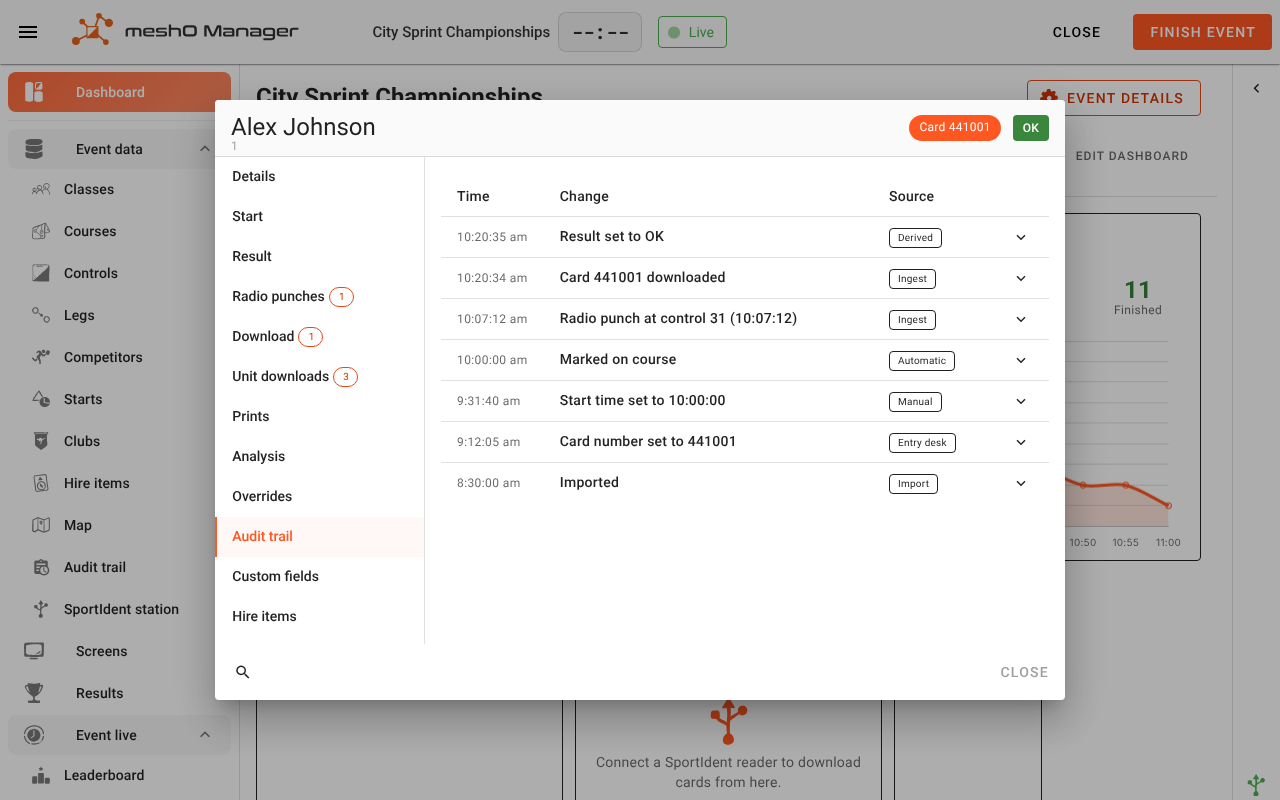Open the Unit downloads tab
This screenshot has width=1280, height=800.
click(320, 376)
